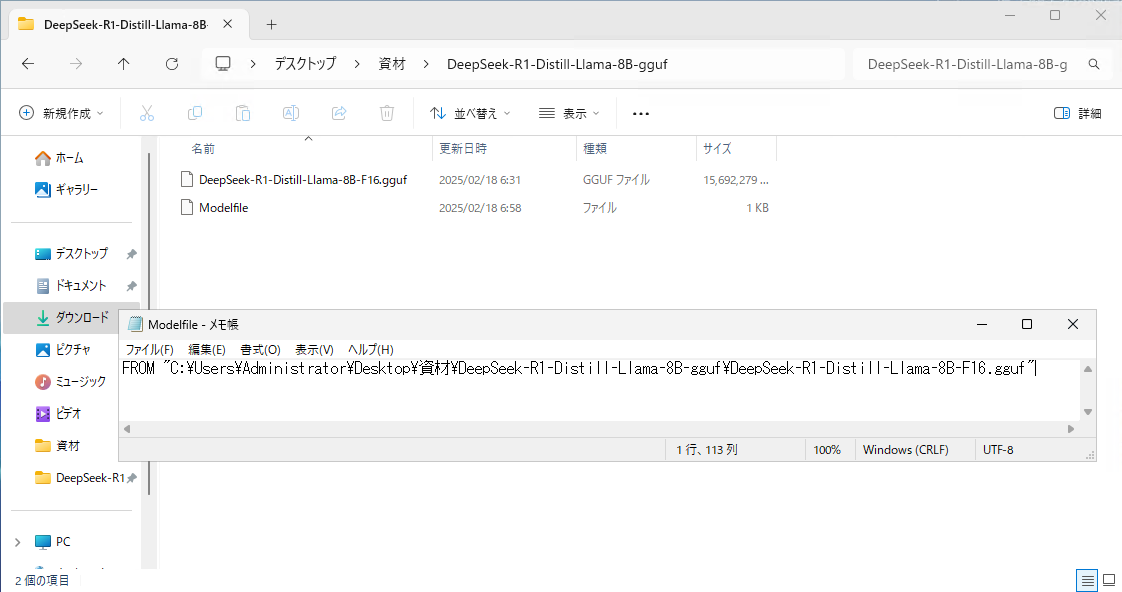This screenshot has height=592, width=1122.
Task: Open DeepSeek-R1 pinned folder in navigation pane
Action: click(90, 477)
